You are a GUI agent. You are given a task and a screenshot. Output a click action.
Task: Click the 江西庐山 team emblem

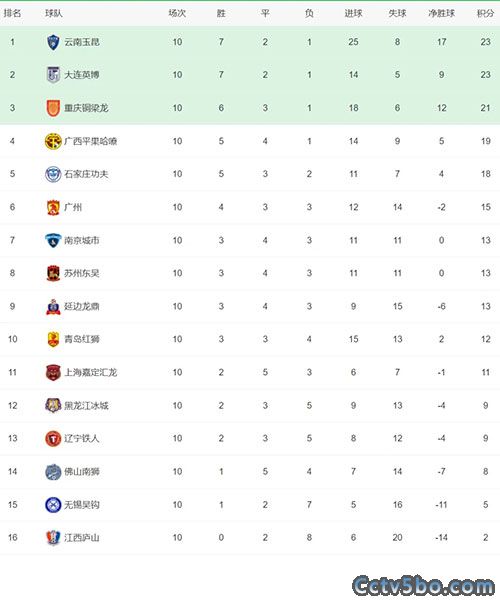pos(53,538)
